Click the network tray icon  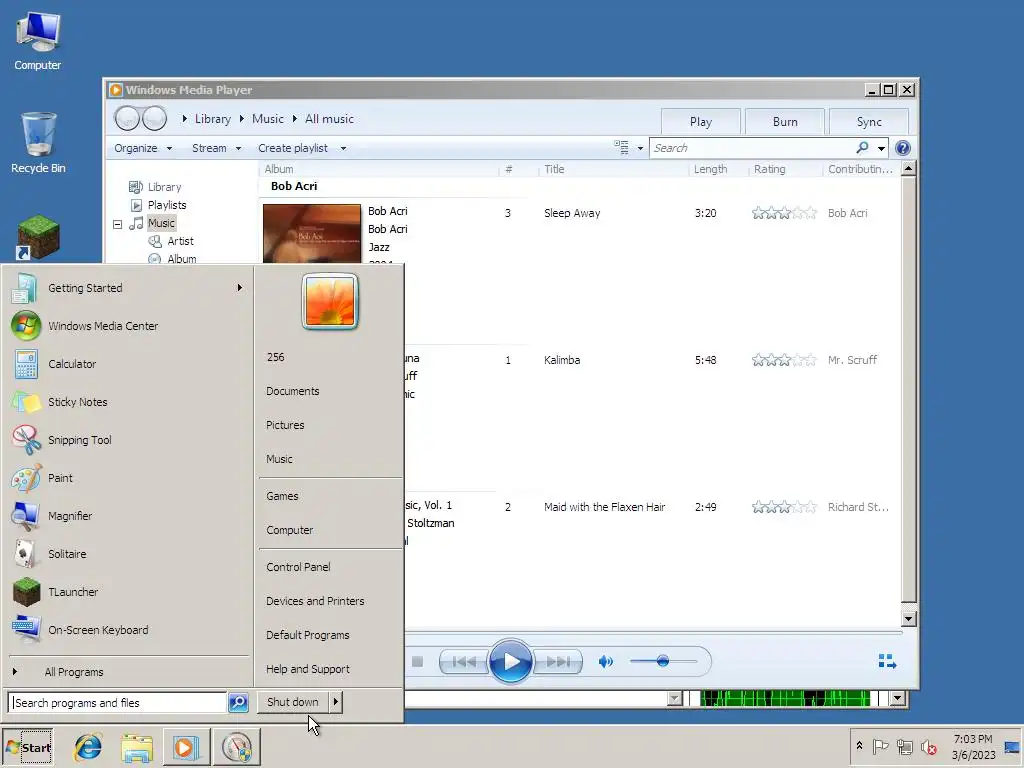point(904,746)
